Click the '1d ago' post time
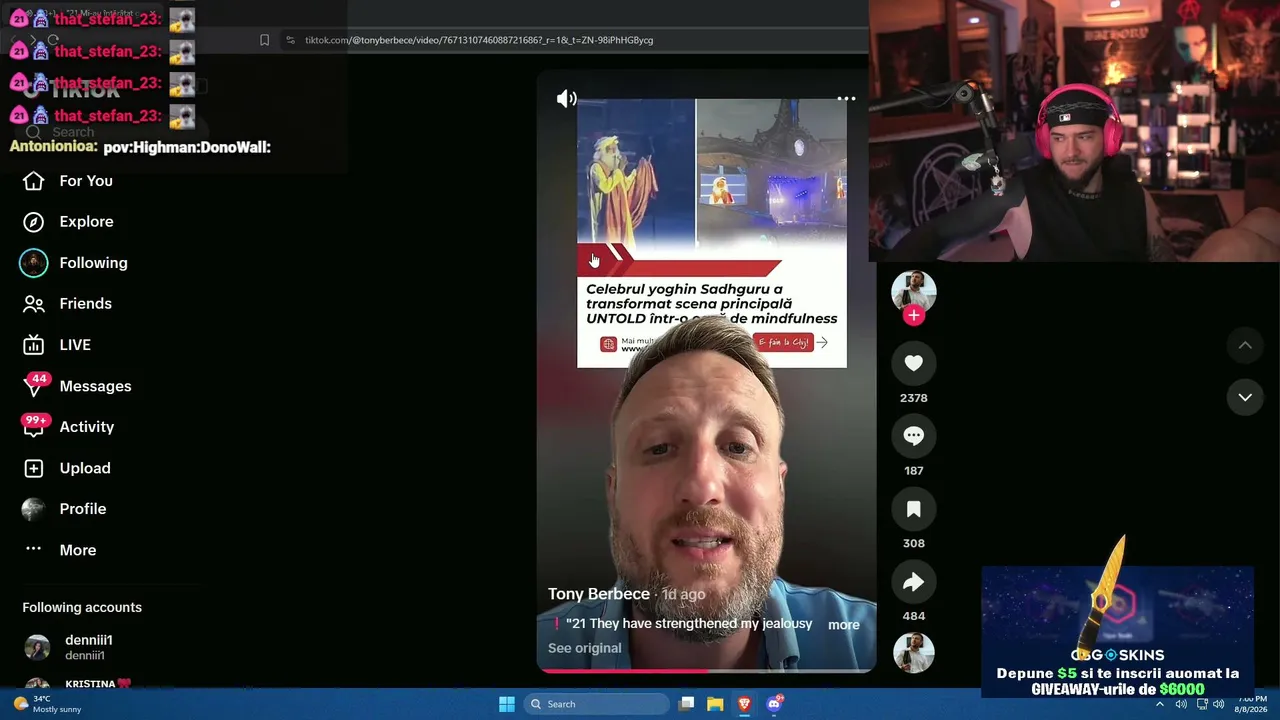The height and width of the screenshot is (720, 1280). (683, 594)
